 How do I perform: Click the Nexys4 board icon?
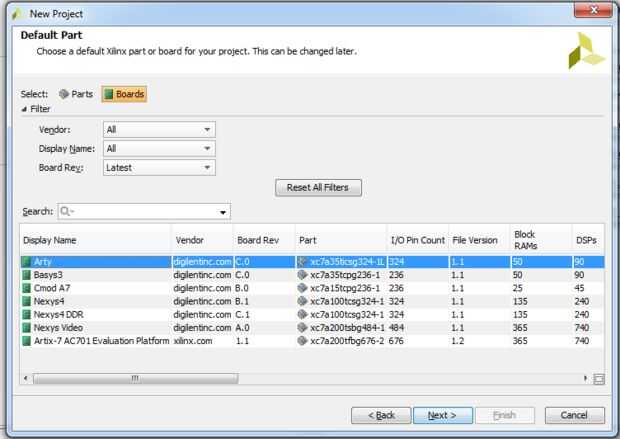[x=26, y=301]
